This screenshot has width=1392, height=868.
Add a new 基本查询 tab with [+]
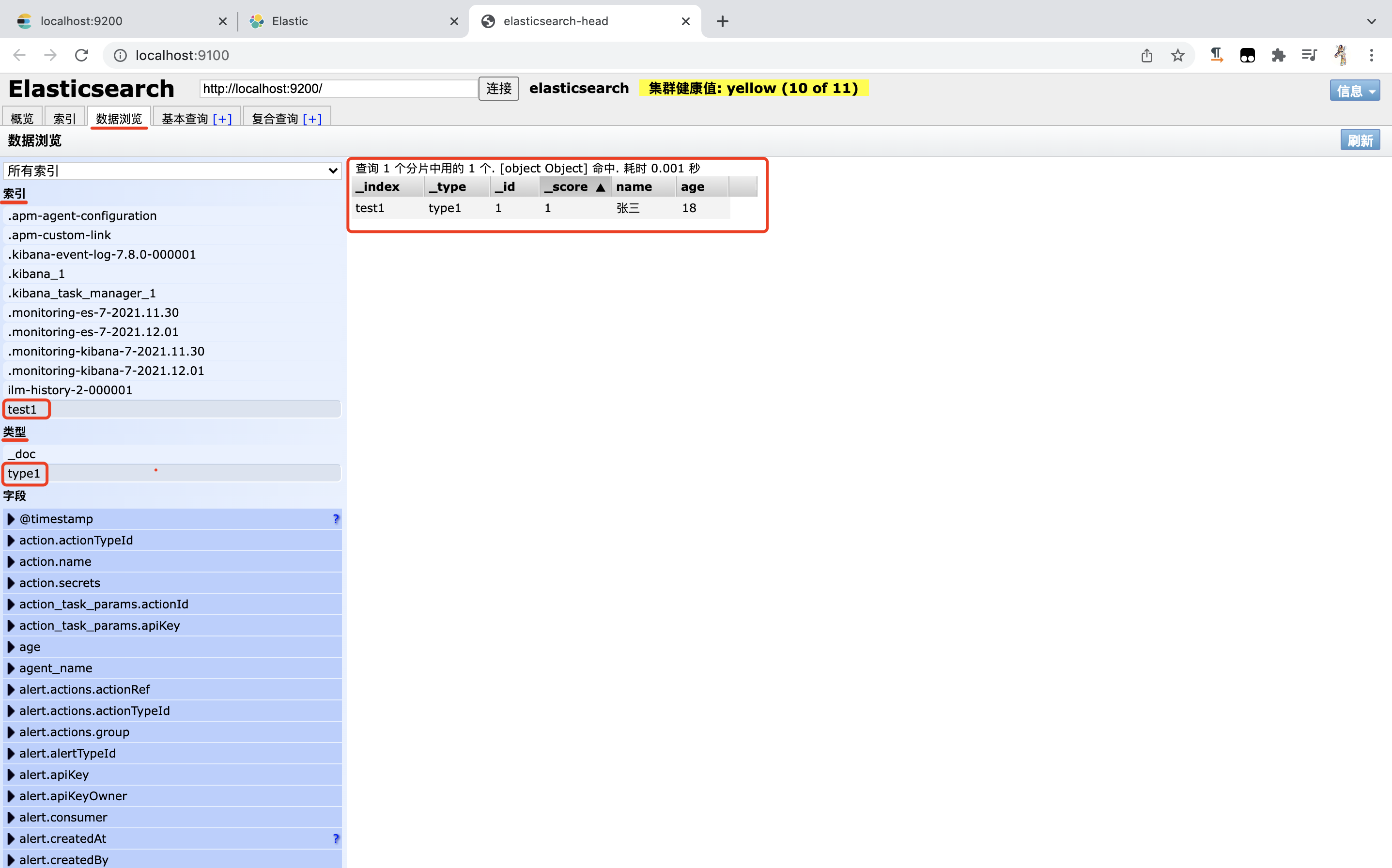[222, 118]
